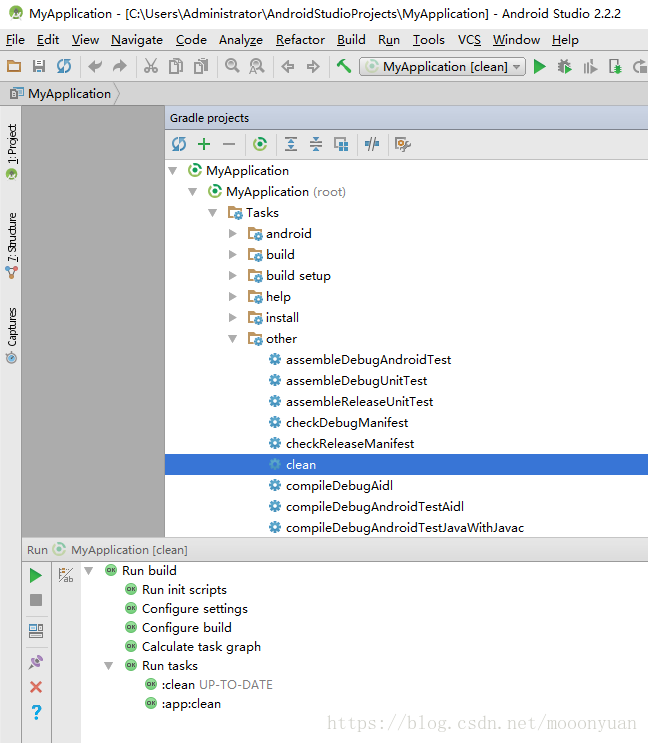This screenshot has height=743, width=648.
Task: Open the VCS menu
Action: 469,40
